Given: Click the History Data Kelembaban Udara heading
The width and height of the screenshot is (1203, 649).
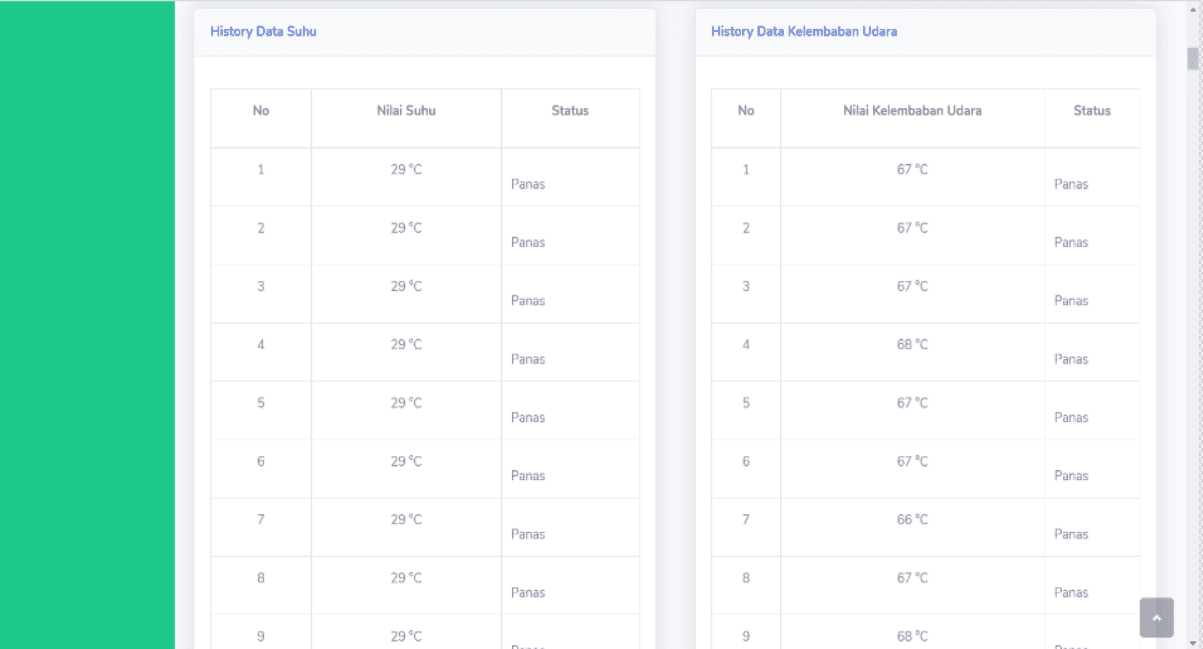Looking at the screenshot, I should click(x=804, y=31).
